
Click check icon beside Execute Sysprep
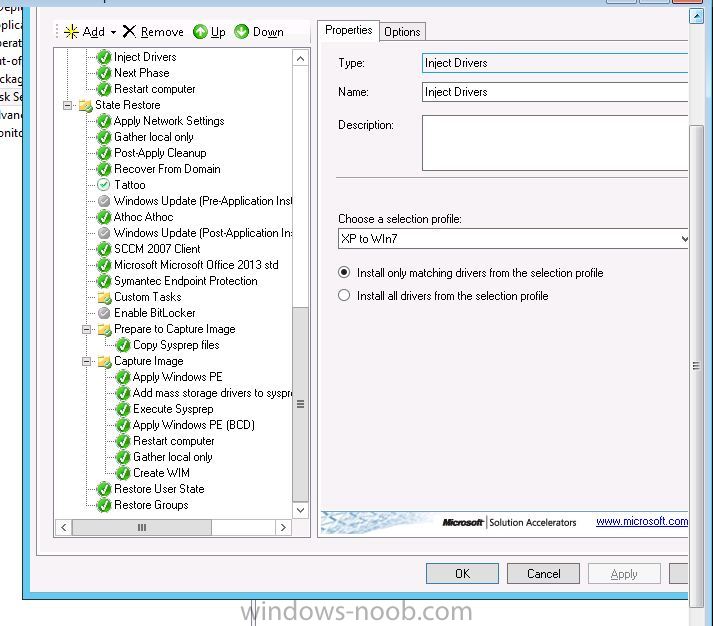123,409
